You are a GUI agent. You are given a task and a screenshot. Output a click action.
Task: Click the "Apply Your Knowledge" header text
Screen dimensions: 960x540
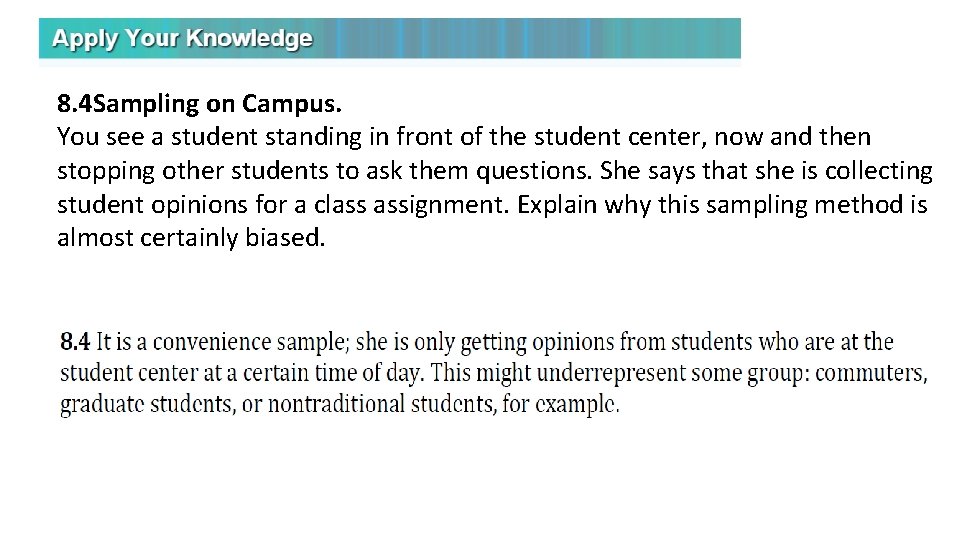pos(182,39)
